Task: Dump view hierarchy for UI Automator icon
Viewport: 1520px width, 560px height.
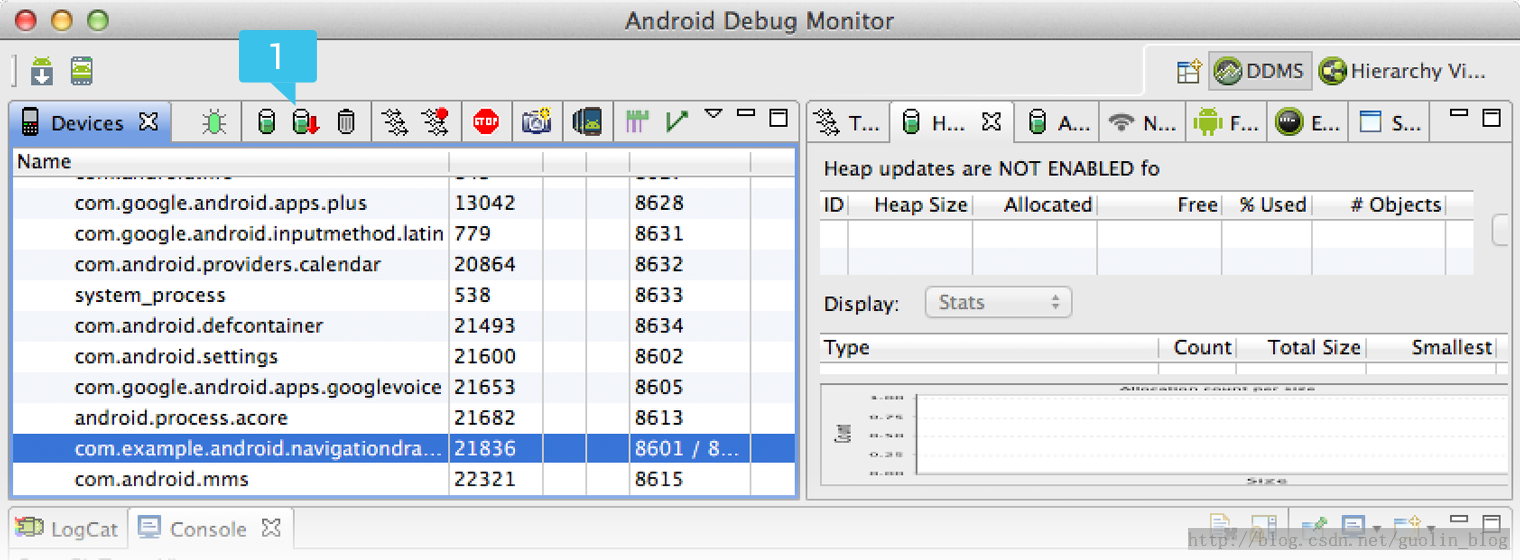Action: [x=587, y=123]
